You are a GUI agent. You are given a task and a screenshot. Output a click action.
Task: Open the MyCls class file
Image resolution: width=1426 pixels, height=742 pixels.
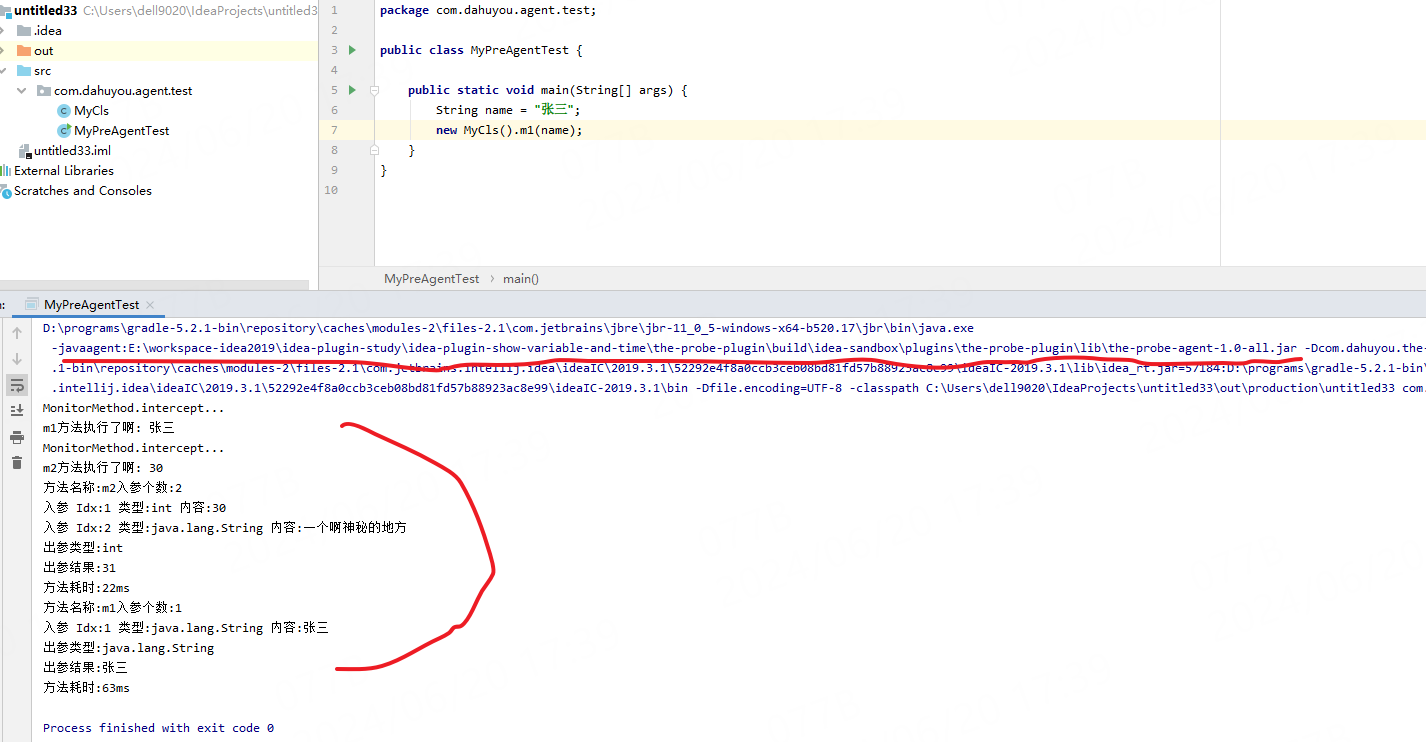(91, 111)
